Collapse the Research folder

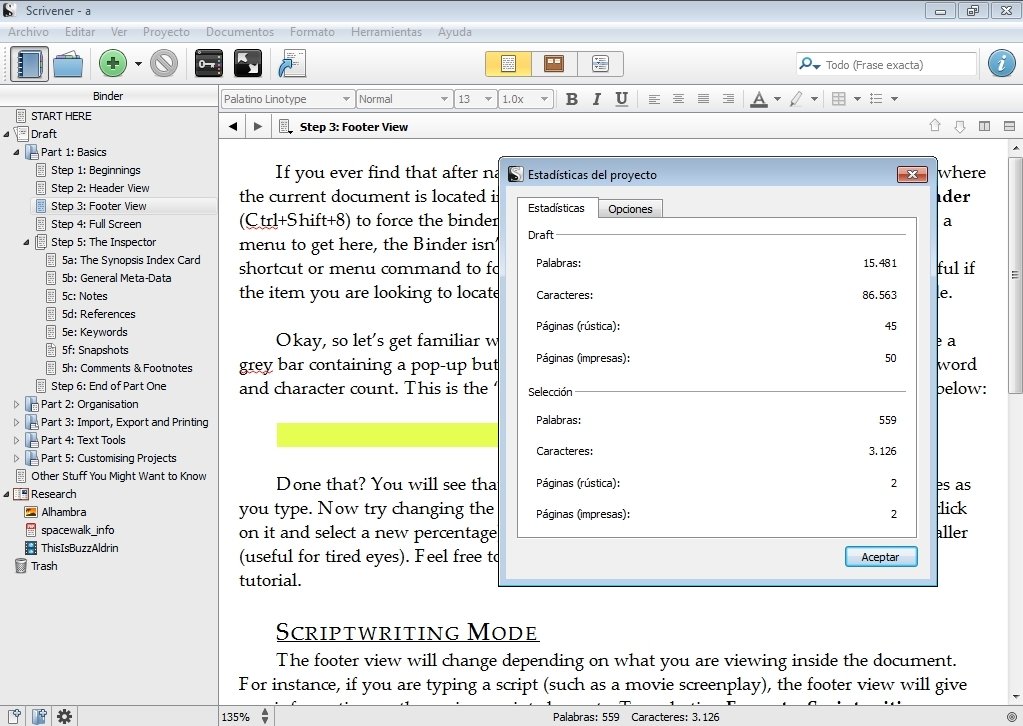pos(7,494)
